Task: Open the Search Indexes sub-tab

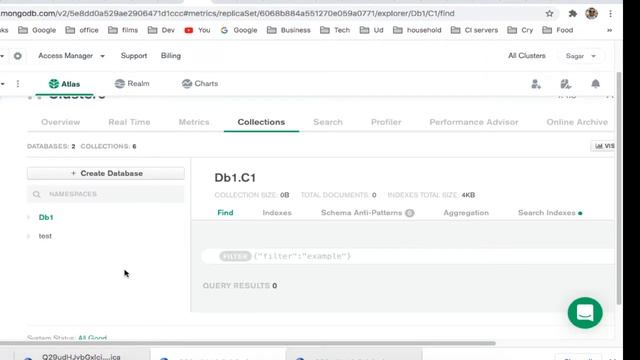Action: [550, 213]
